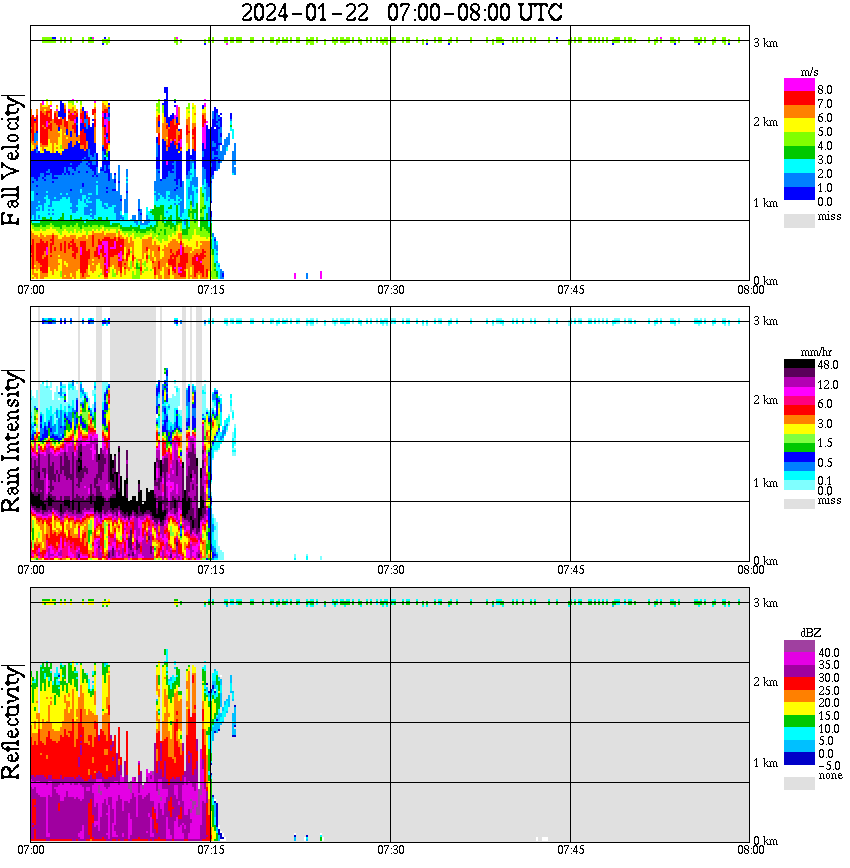850x868 pixels.
Task: Click the 'Fall Velocity' axis label
Action: (12, 160)
